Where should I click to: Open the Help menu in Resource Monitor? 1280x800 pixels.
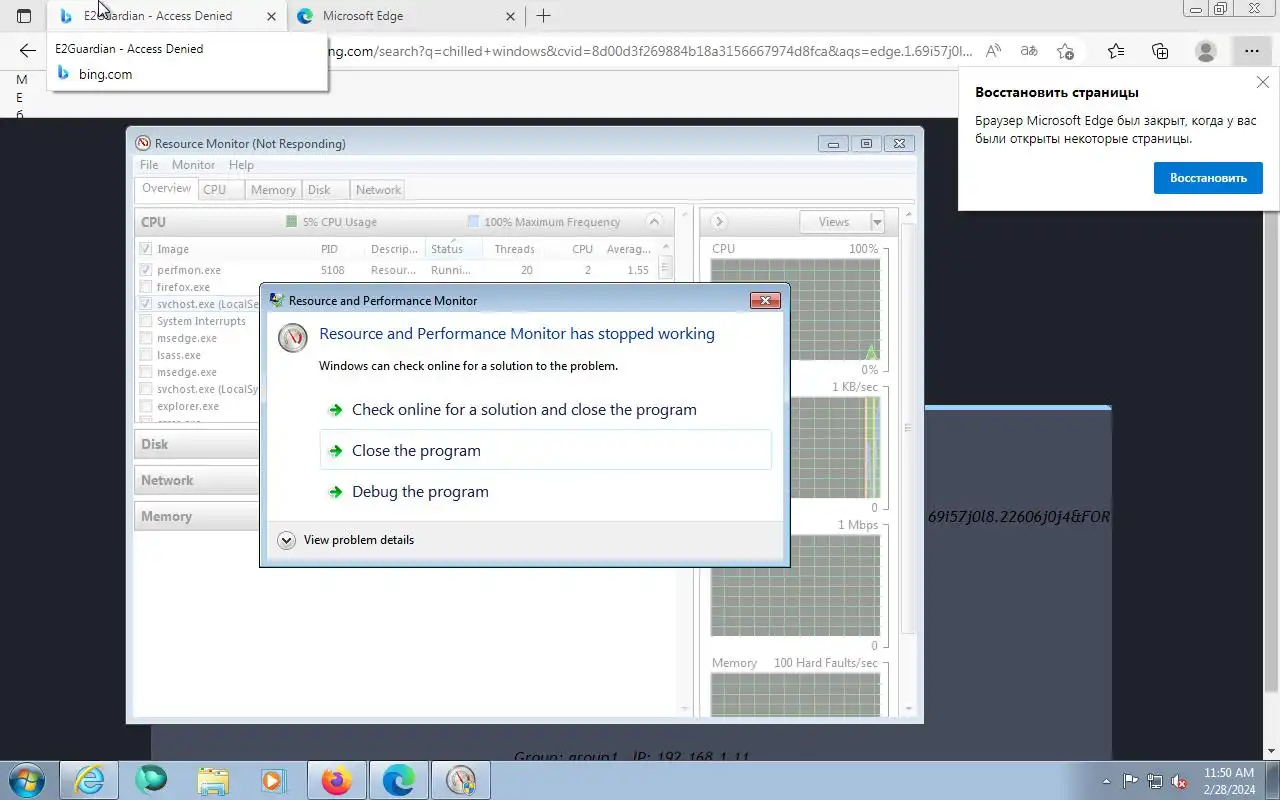point(241,165)
